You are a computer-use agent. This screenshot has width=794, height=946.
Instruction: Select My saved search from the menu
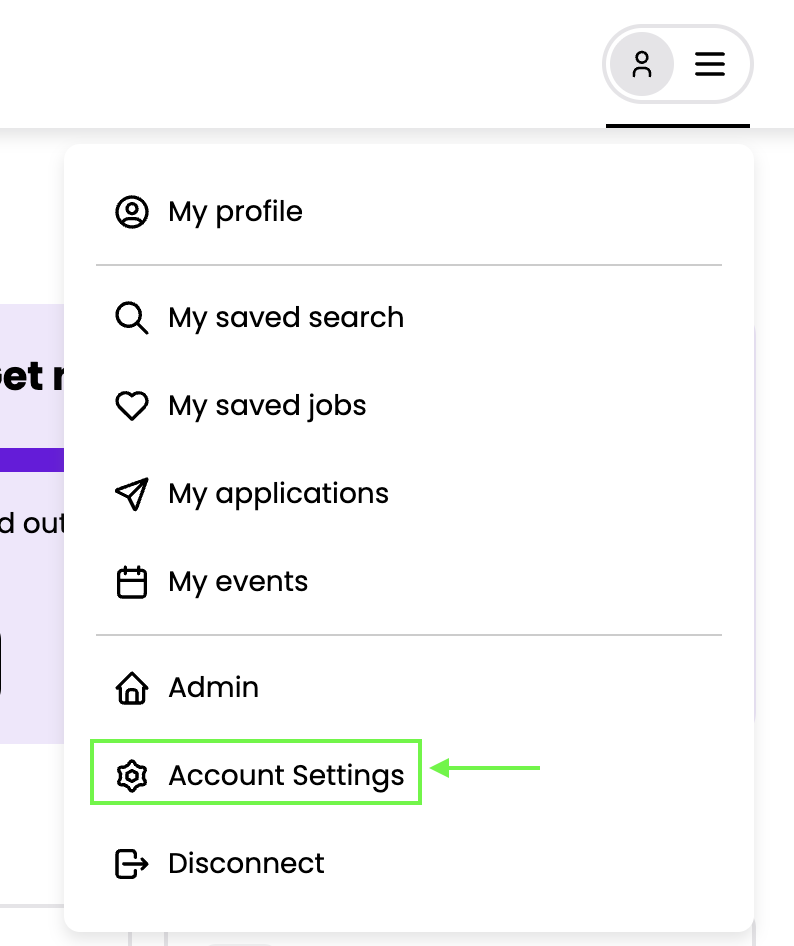click(286, 318)
